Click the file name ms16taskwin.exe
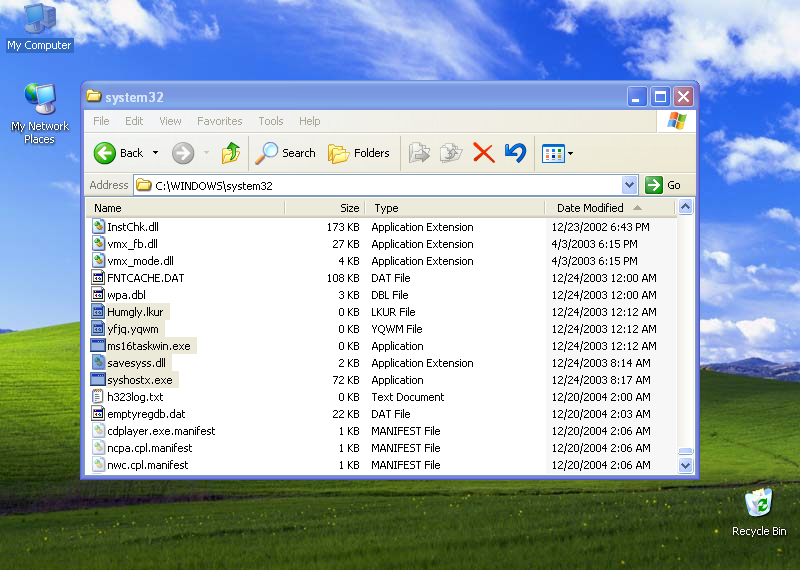The image size is (800, 570). point(148,346)
